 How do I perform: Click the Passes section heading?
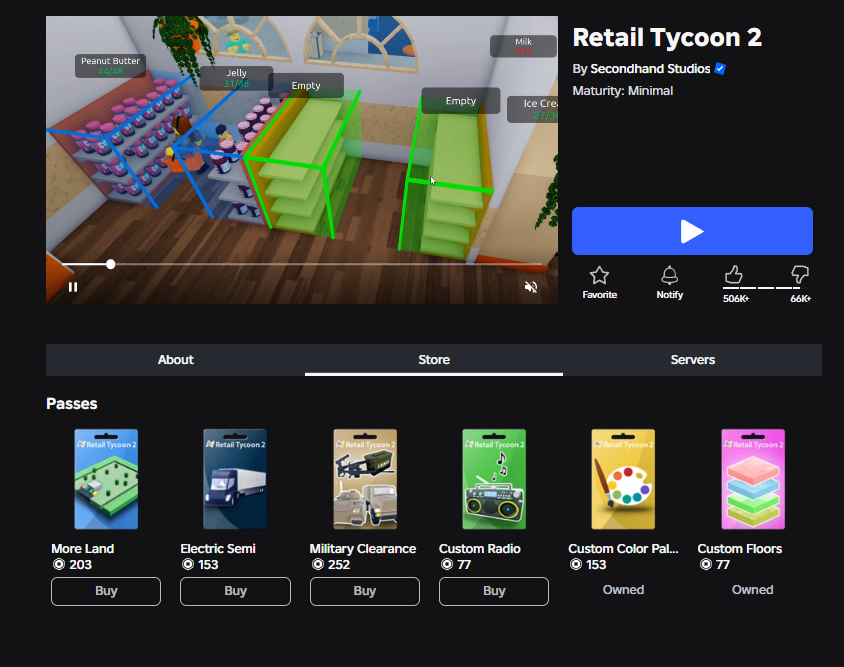[x=72, y=404]
